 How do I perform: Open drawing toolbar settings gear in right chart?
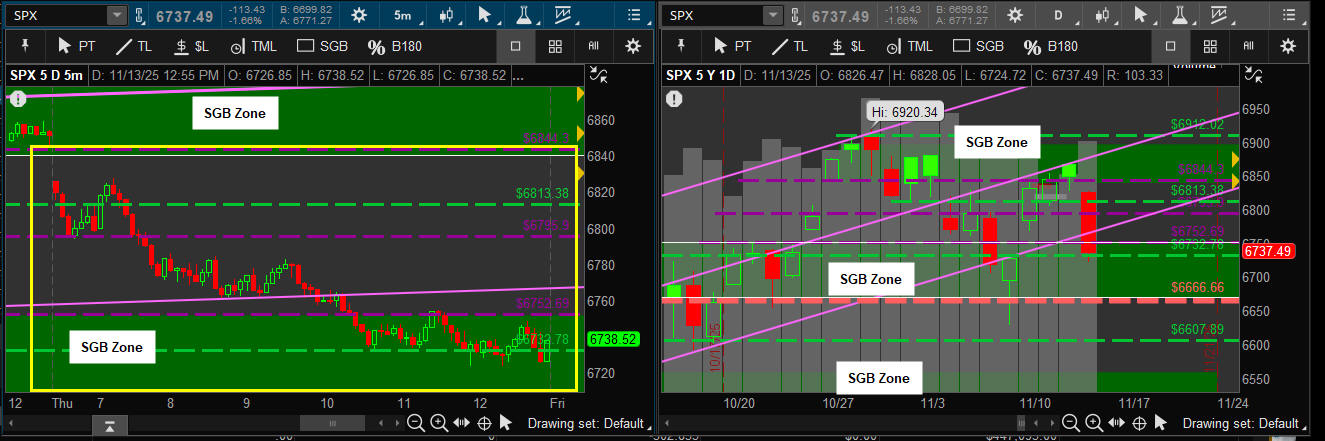(1288, 46)
